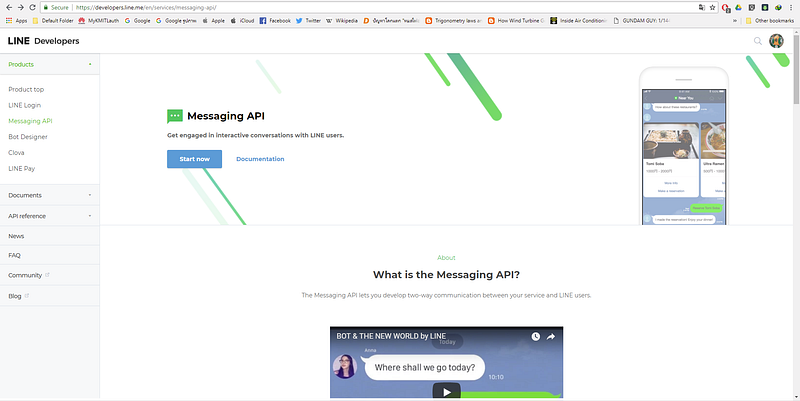Viewport: 800px width, 401px height.
Task: Open Clova in the sidebar
Action: point(16,153)
